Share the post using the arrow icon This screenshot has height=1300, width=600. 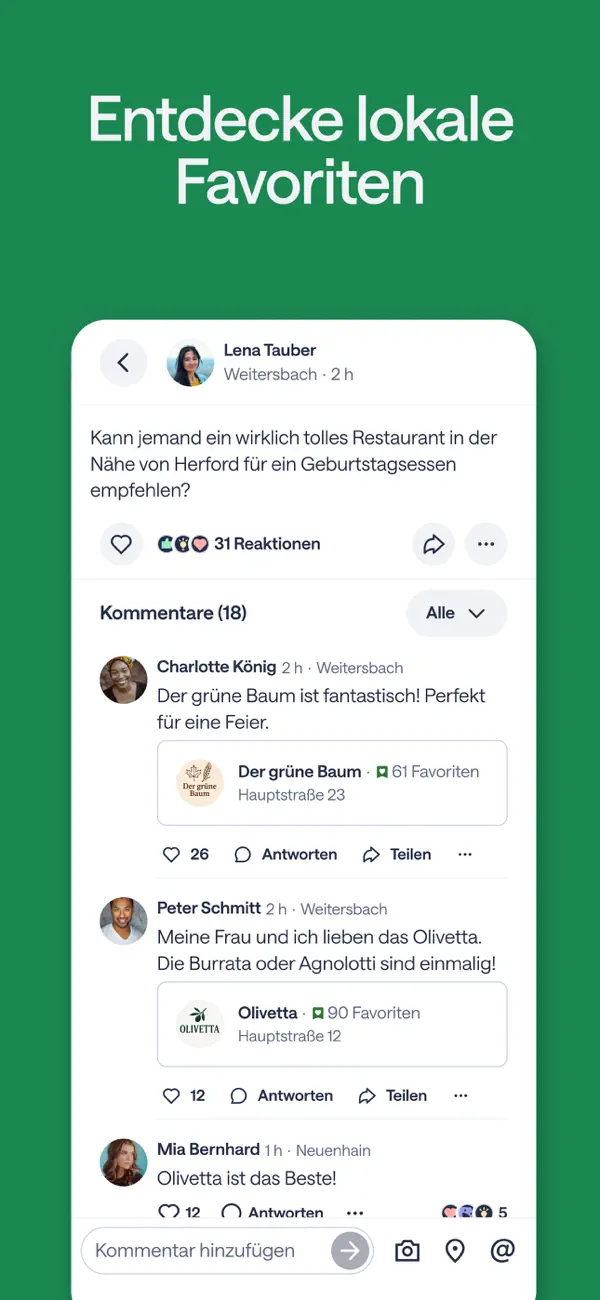pyautogui.click(x=434, y=544)
